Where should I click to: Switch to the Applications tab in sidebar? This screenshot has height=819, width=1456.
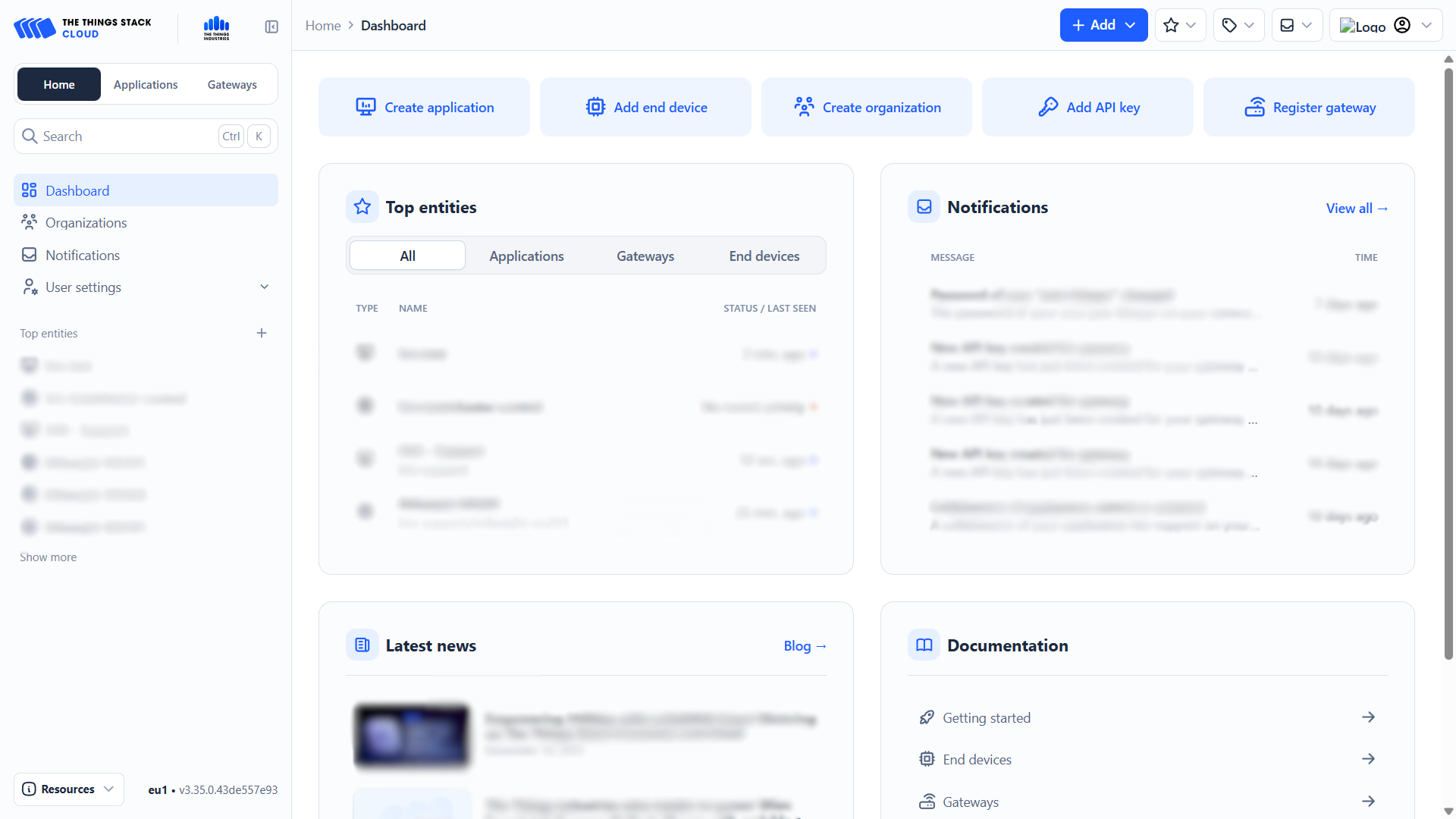tap(146, 85)
